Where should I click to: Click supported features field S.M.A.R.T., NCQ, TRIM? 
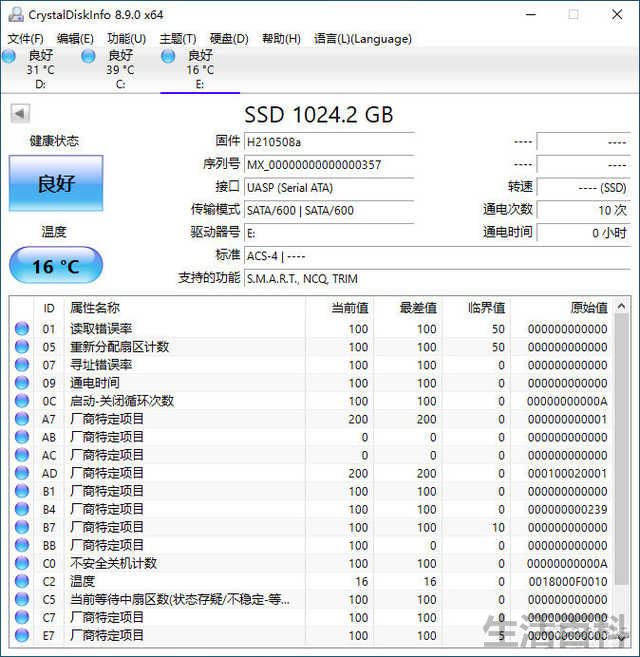click(x=437, y=279)
